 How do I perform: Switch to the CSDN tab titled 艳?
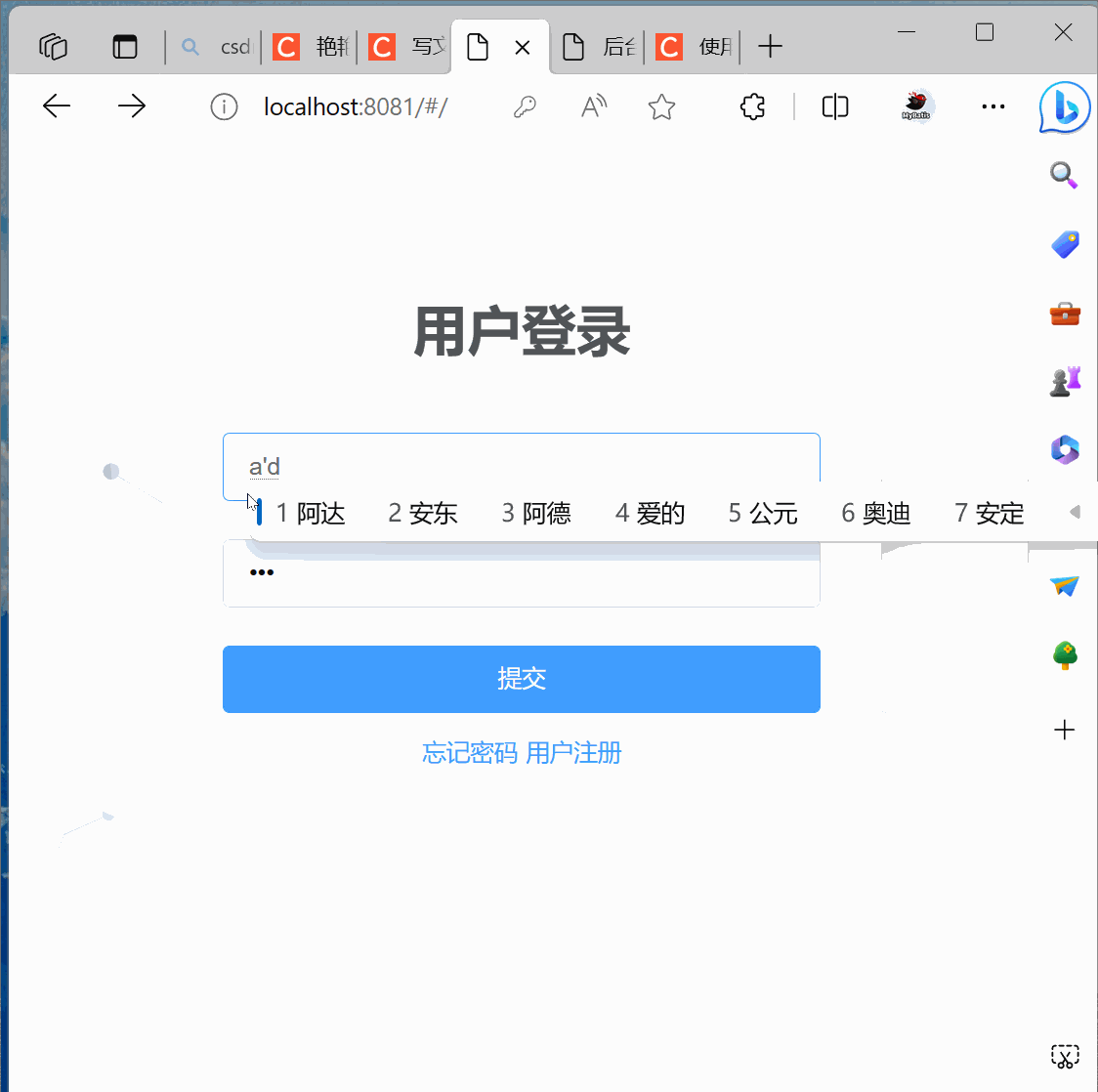(x=310, y=47)
